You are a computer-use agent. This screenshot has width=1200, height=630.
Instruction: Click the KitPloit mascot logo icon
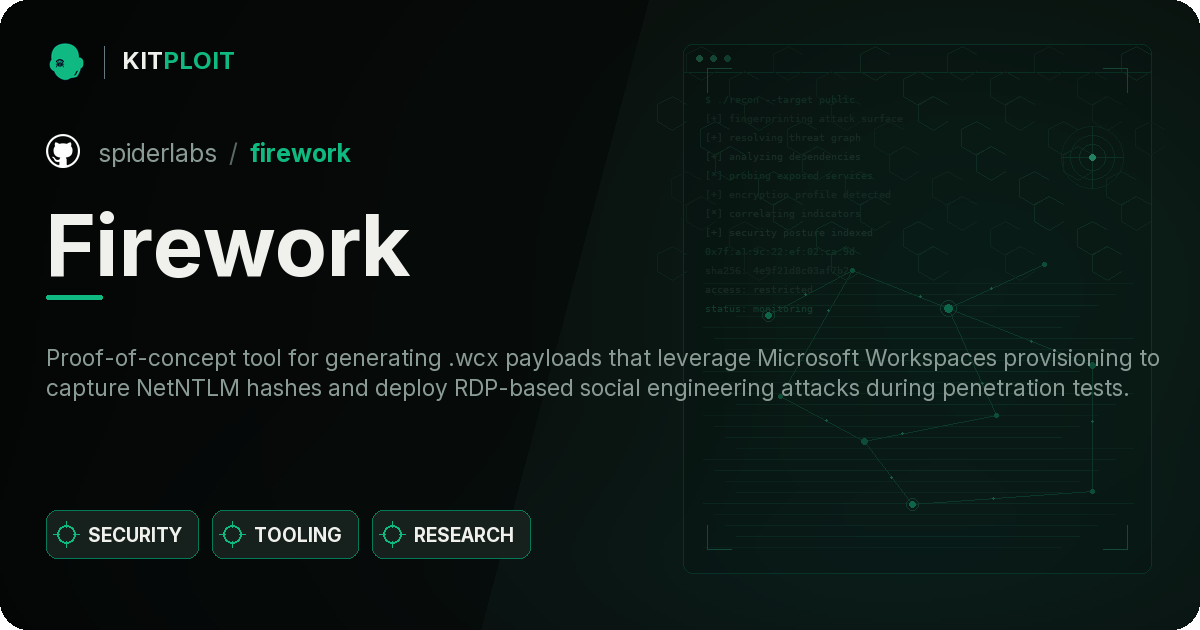(66, 61)
